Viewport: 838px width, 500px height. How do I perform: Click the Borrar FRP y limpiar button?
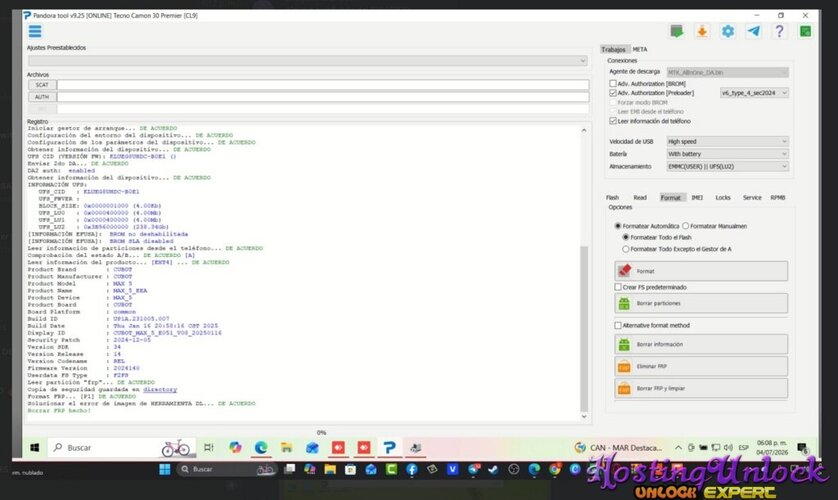[701, 388]
